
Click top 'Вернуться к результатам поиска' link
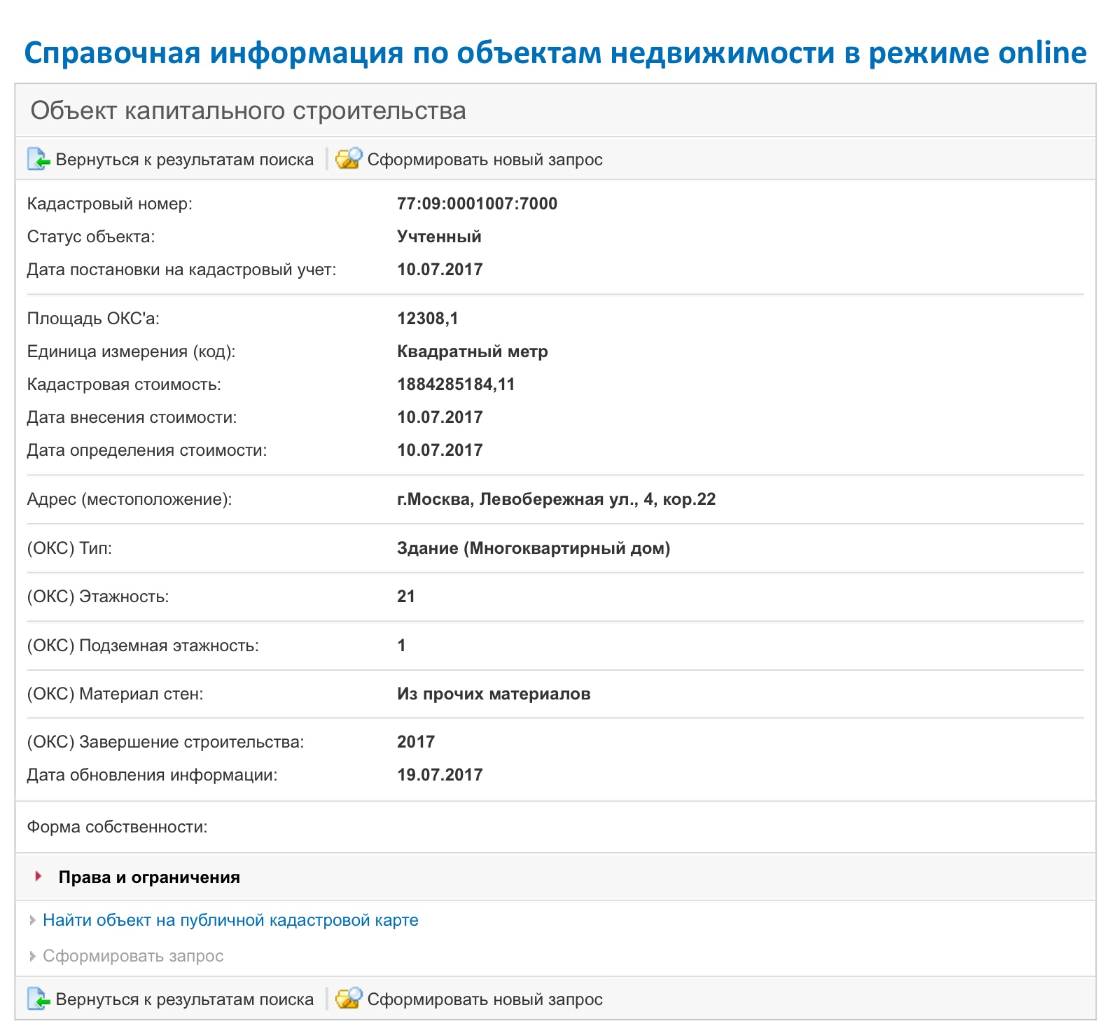[184, 159]
